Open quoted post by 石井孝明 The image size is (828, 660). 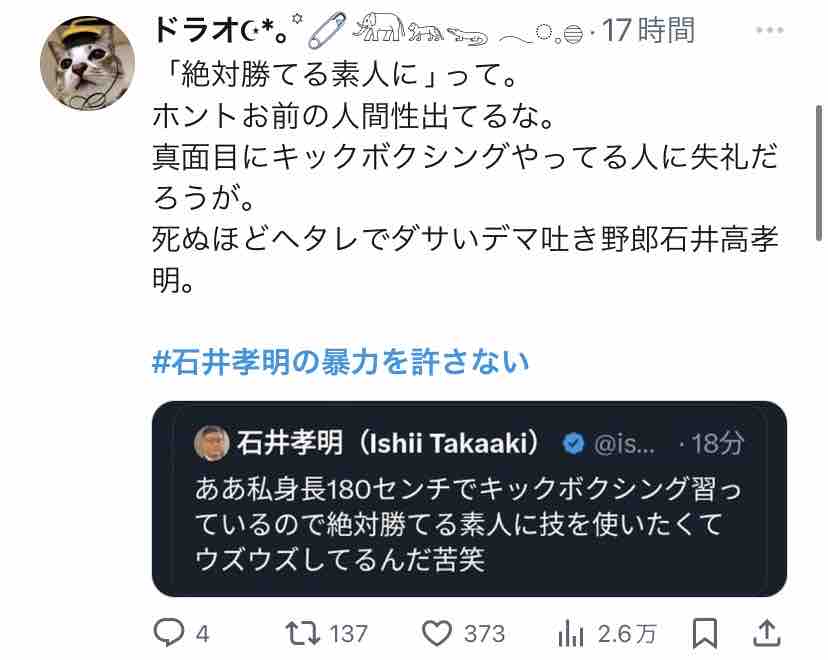click(469, 499)
